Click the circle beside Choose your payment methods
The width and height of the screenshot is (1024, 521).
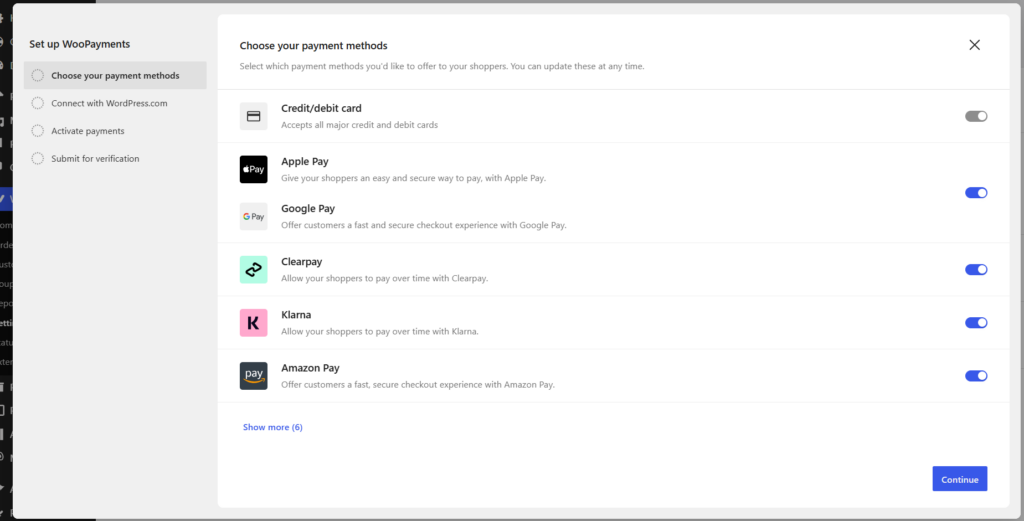tap(38, 76)
